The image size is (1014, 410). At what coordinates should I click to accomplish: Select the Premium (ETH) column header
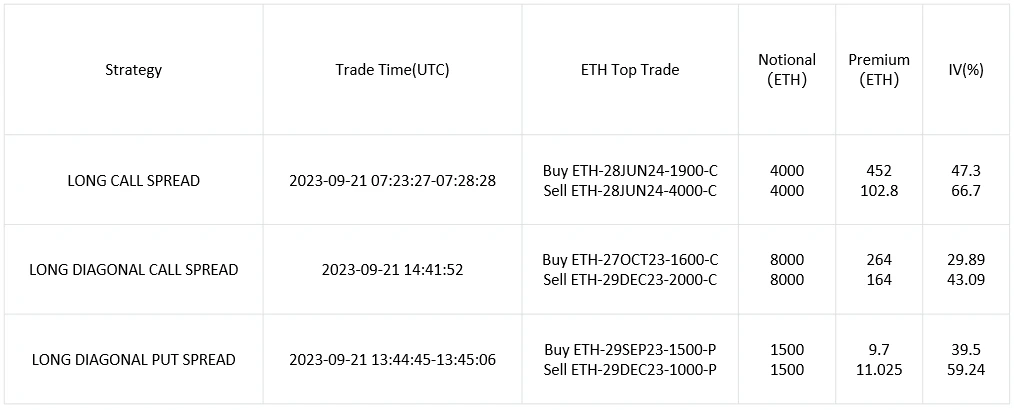(x=879, y=70)
